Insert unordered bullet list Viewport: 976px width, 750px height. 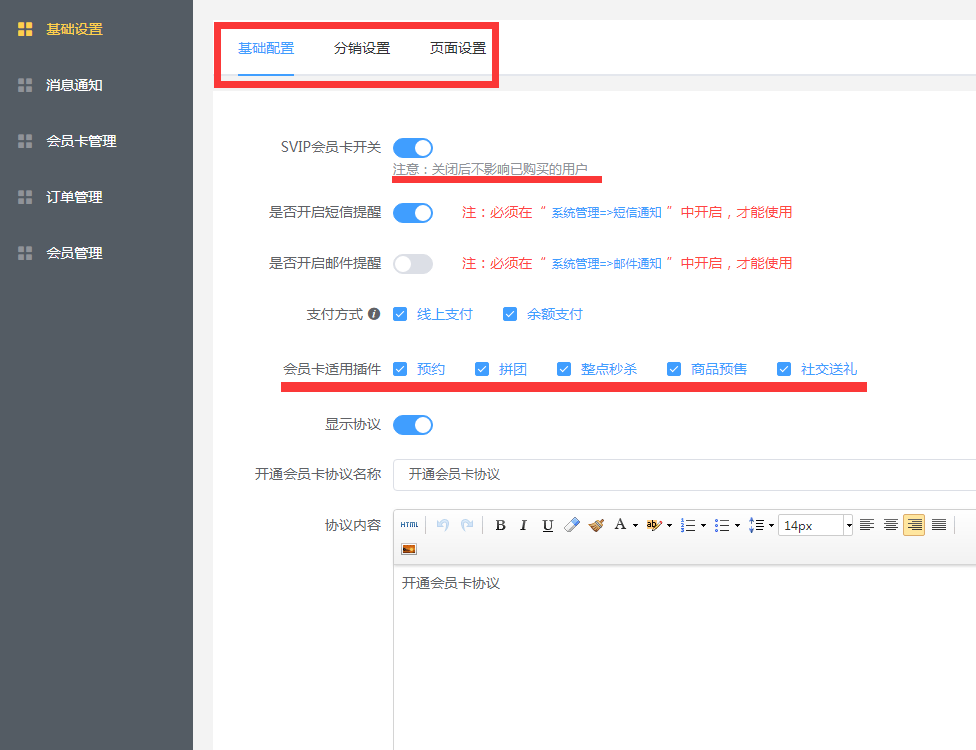tap(722, 525)
